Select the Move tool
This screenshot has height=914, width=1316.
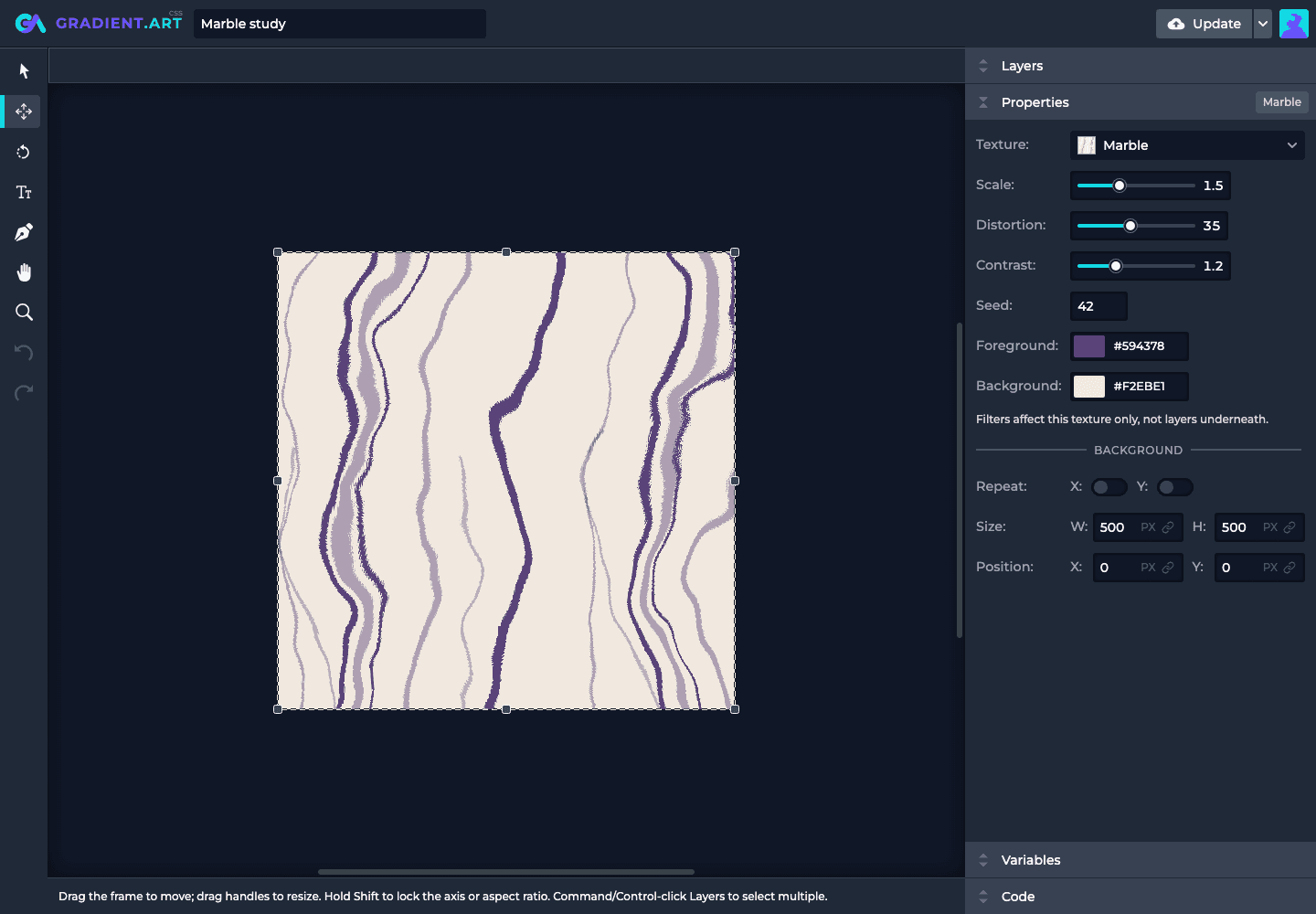pos(24,112)
